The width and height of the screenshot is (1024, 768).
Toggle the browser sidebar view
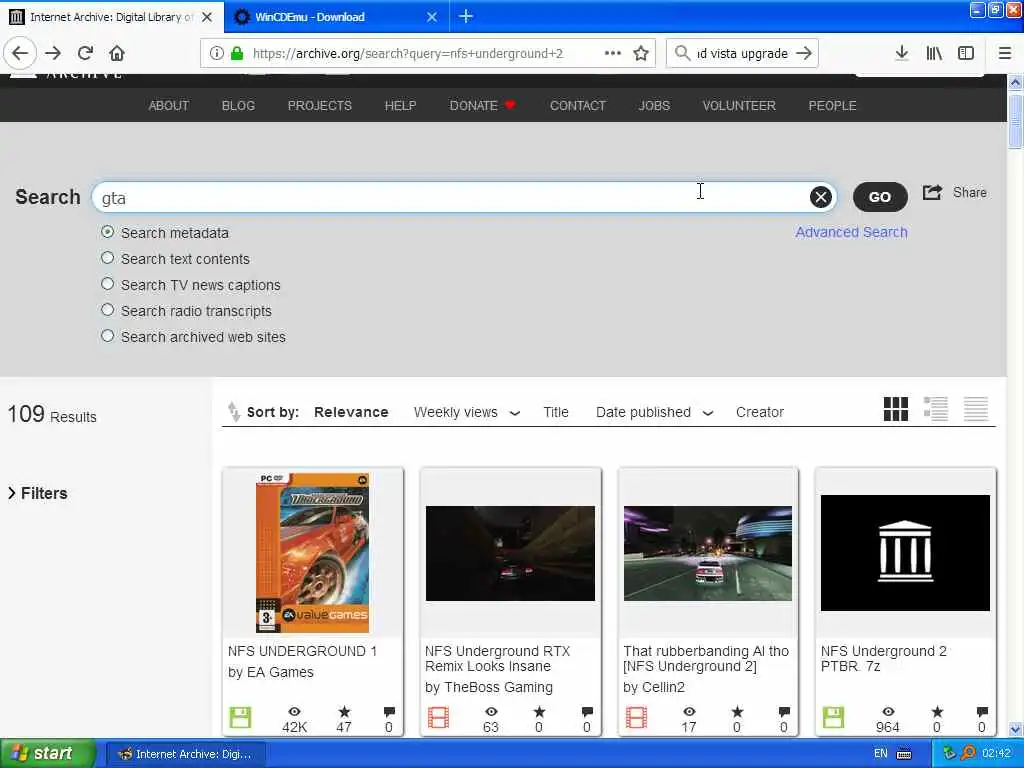tap(966, 53)
